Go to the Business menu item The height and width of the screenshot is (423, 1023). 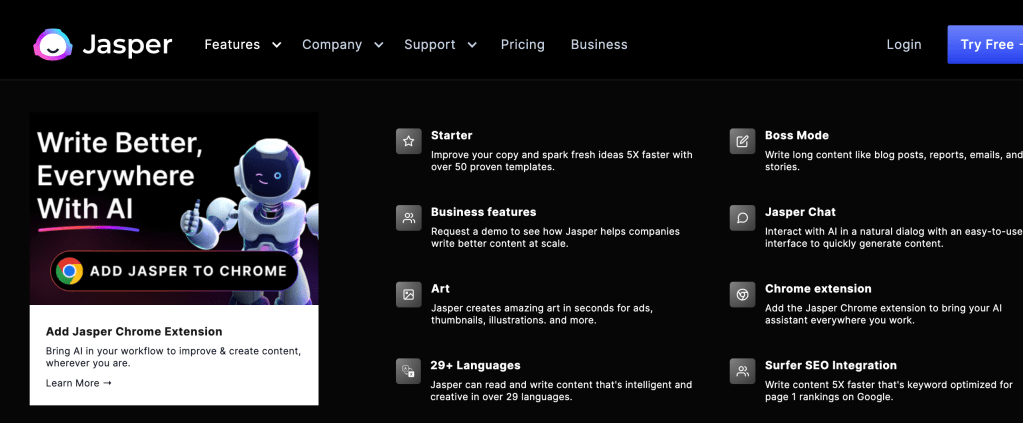pos(599,45)
